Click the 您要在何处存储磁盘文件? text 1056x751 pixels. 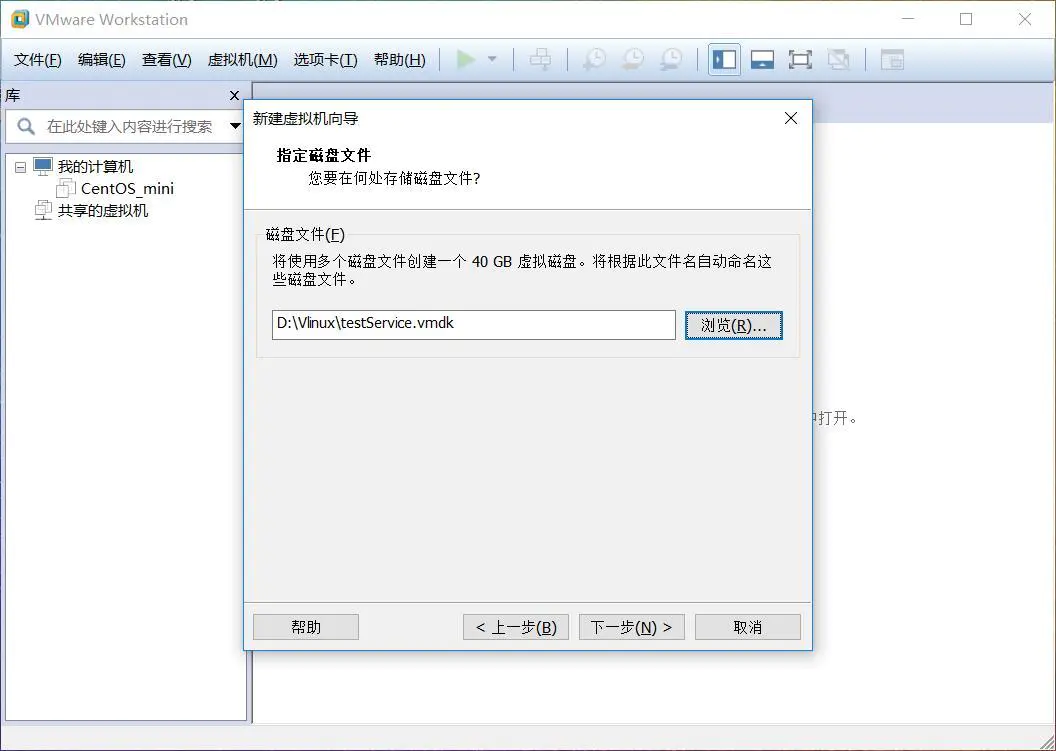394,178
